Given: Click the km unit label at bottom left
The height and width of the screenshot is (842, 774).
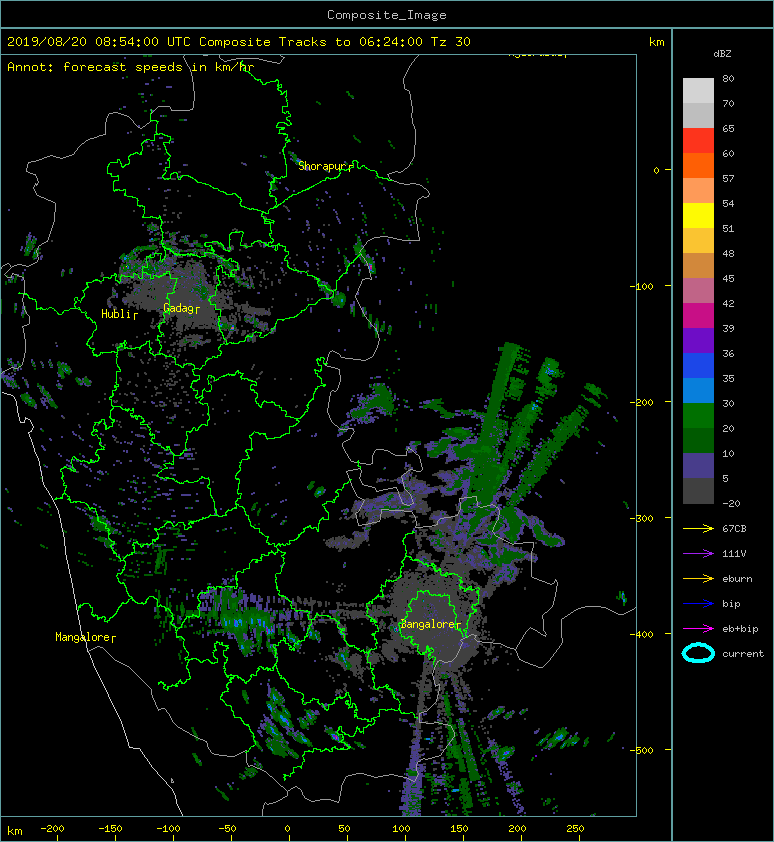Looking at the screenshot, I should point(15,831).
